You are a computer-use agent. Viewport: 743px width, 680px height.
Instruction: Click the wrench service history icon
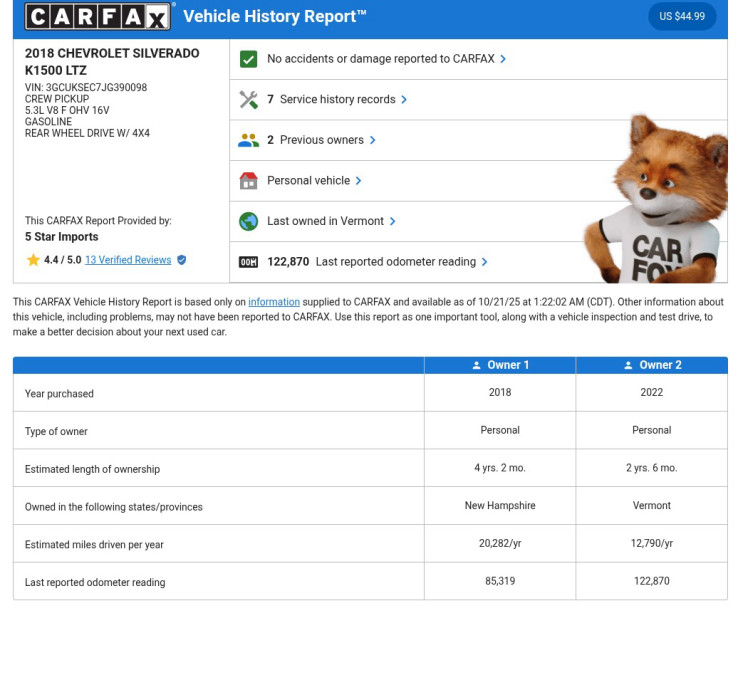tap(249, 100)
